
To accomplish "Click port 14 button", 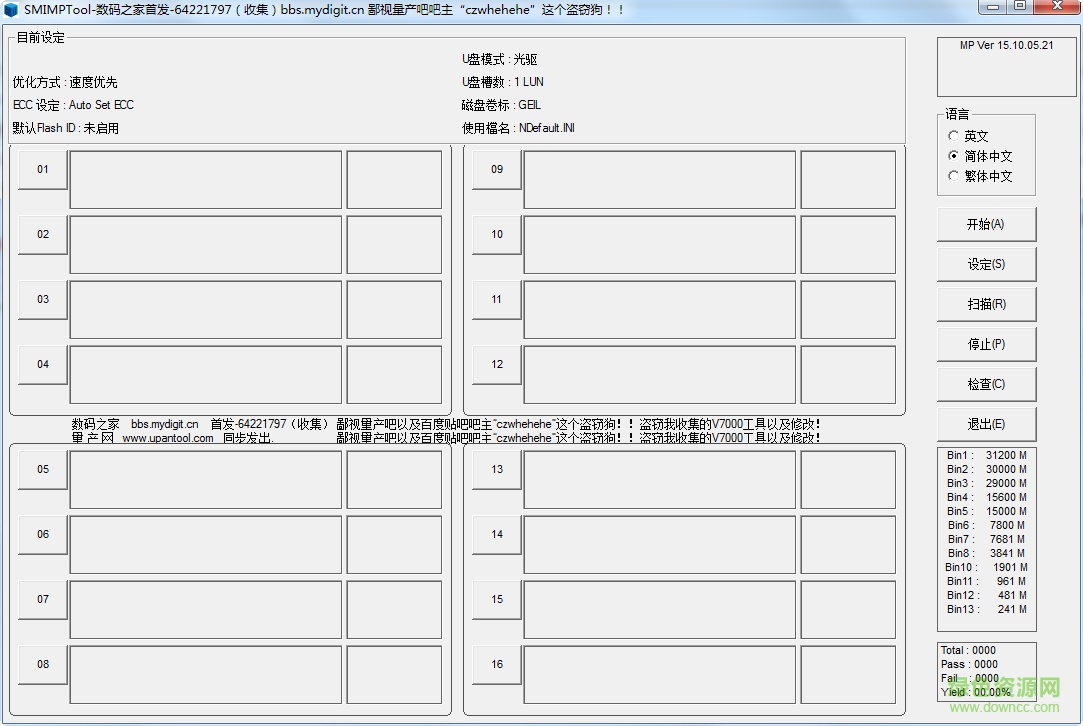I will pyautogui.click(x=497, y=535).
